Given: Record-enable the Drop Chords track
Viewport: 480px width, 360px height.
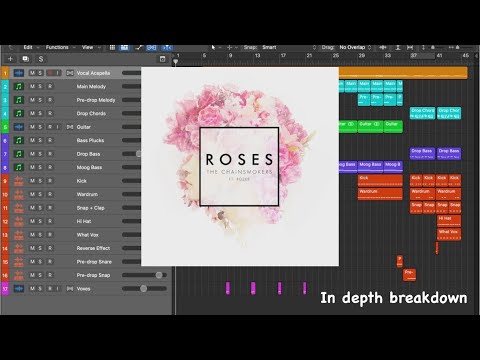Looking at the screenshot, I should coord(50,113).
